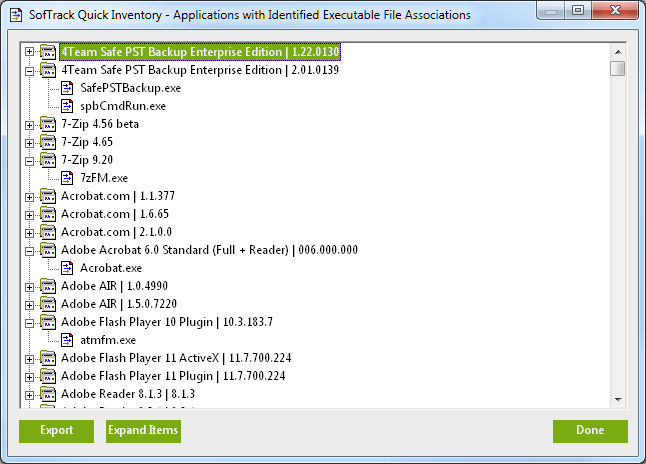Expand Adobe Flash Player 11 Plugin node
646x464 pixels.
(29, 377)
